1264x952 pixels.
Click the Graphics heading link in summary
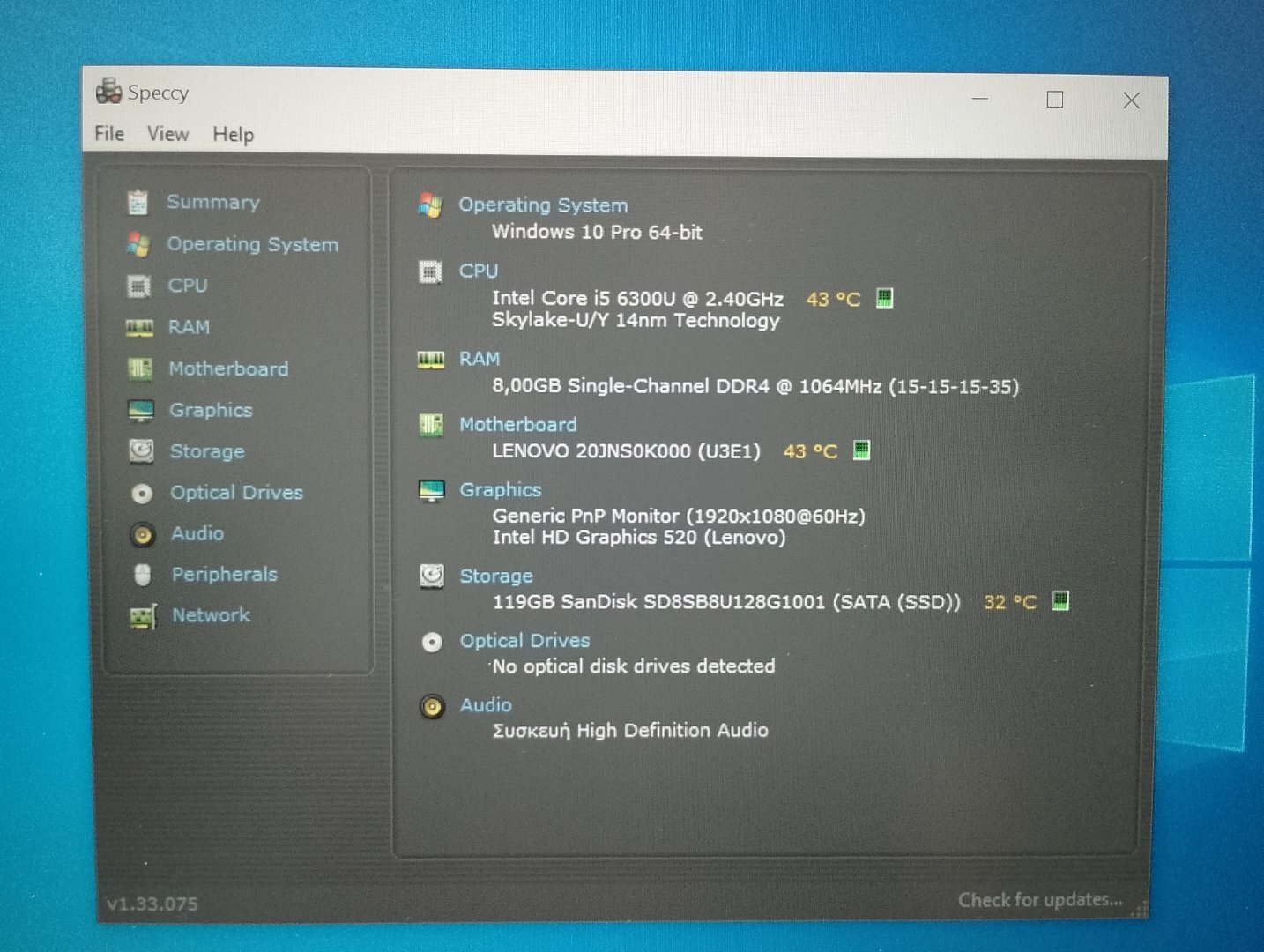501,490
